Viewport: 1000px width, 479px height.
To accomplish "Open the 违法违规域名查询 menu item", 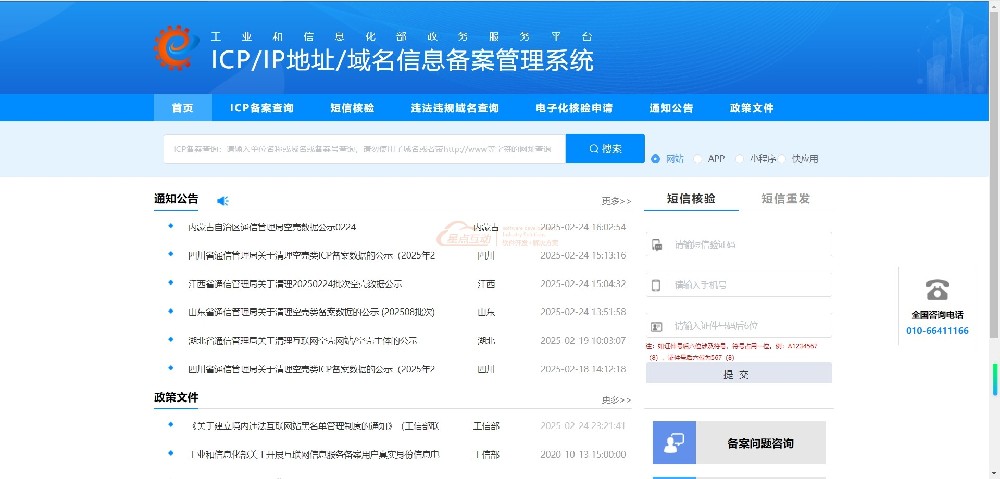I will (x=454, y=108).
